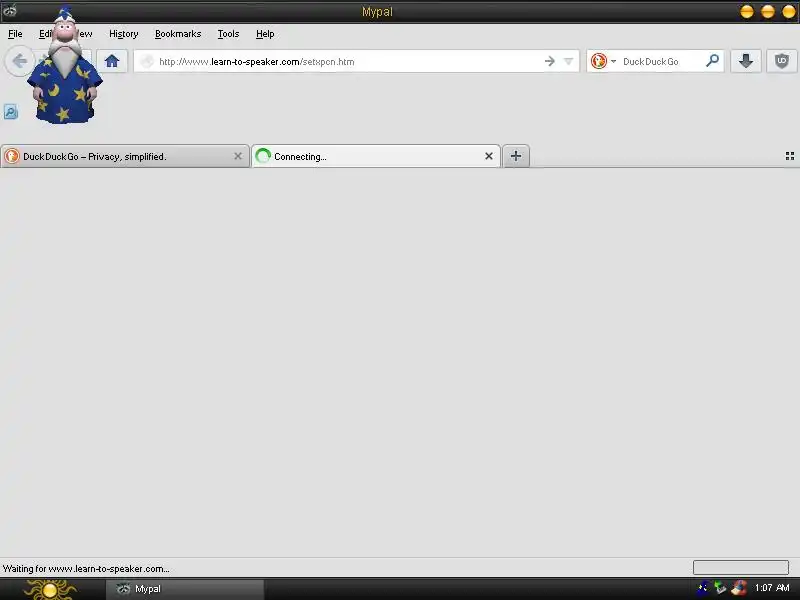Close the DuckDuckGo tab

click(238, 156)
